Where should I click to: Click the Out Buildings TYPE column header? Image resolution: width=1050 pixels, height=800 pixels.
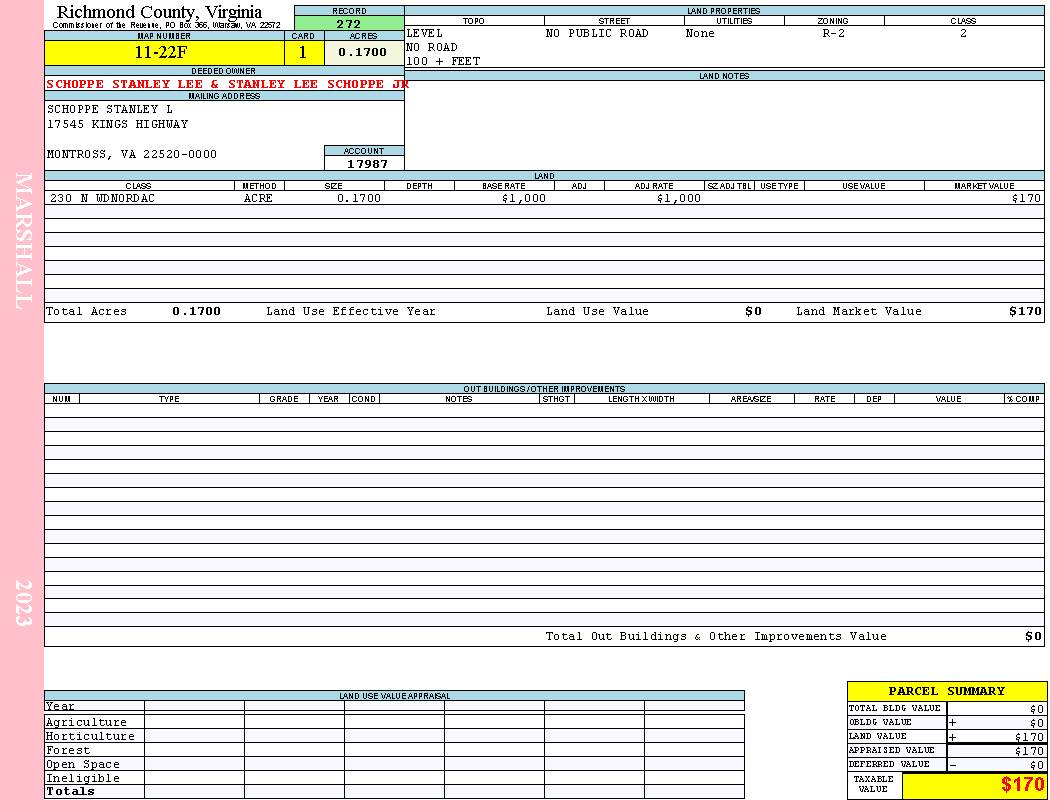coord(169,399)
